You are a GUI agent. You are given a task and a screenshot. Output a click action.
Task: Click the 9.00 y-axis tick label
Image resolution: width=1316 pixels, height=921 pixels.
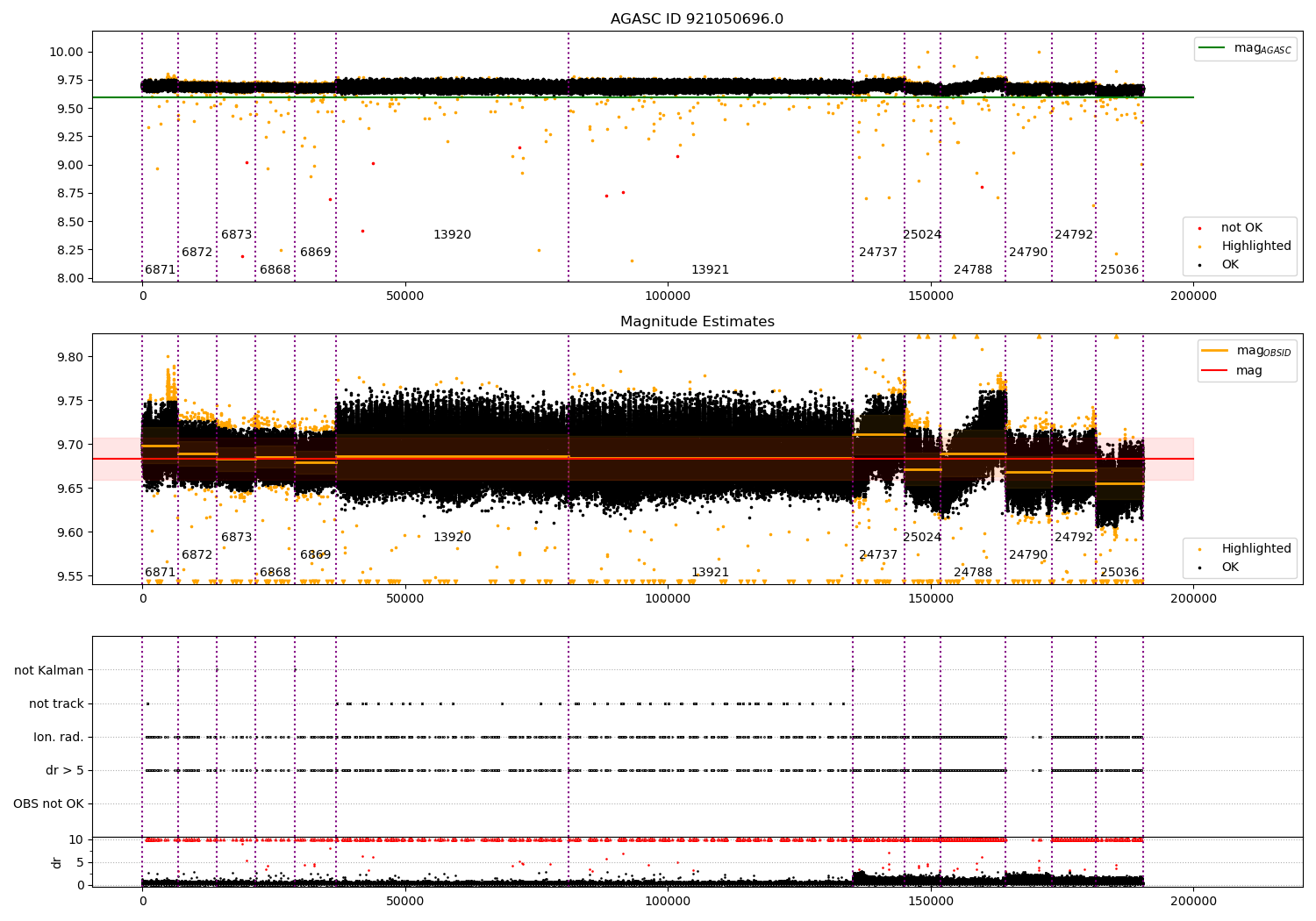point(69,165)
